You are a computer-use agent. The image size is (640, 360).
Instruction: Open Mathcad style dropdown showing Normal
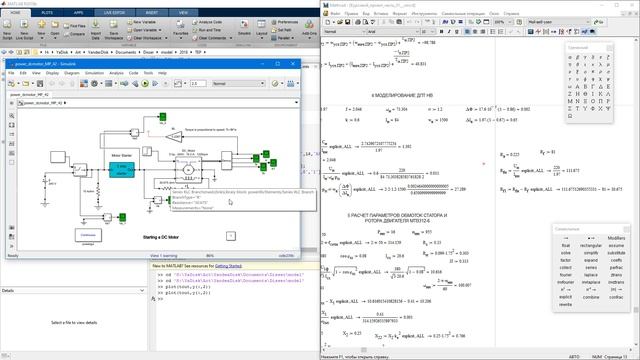point(344,31)
